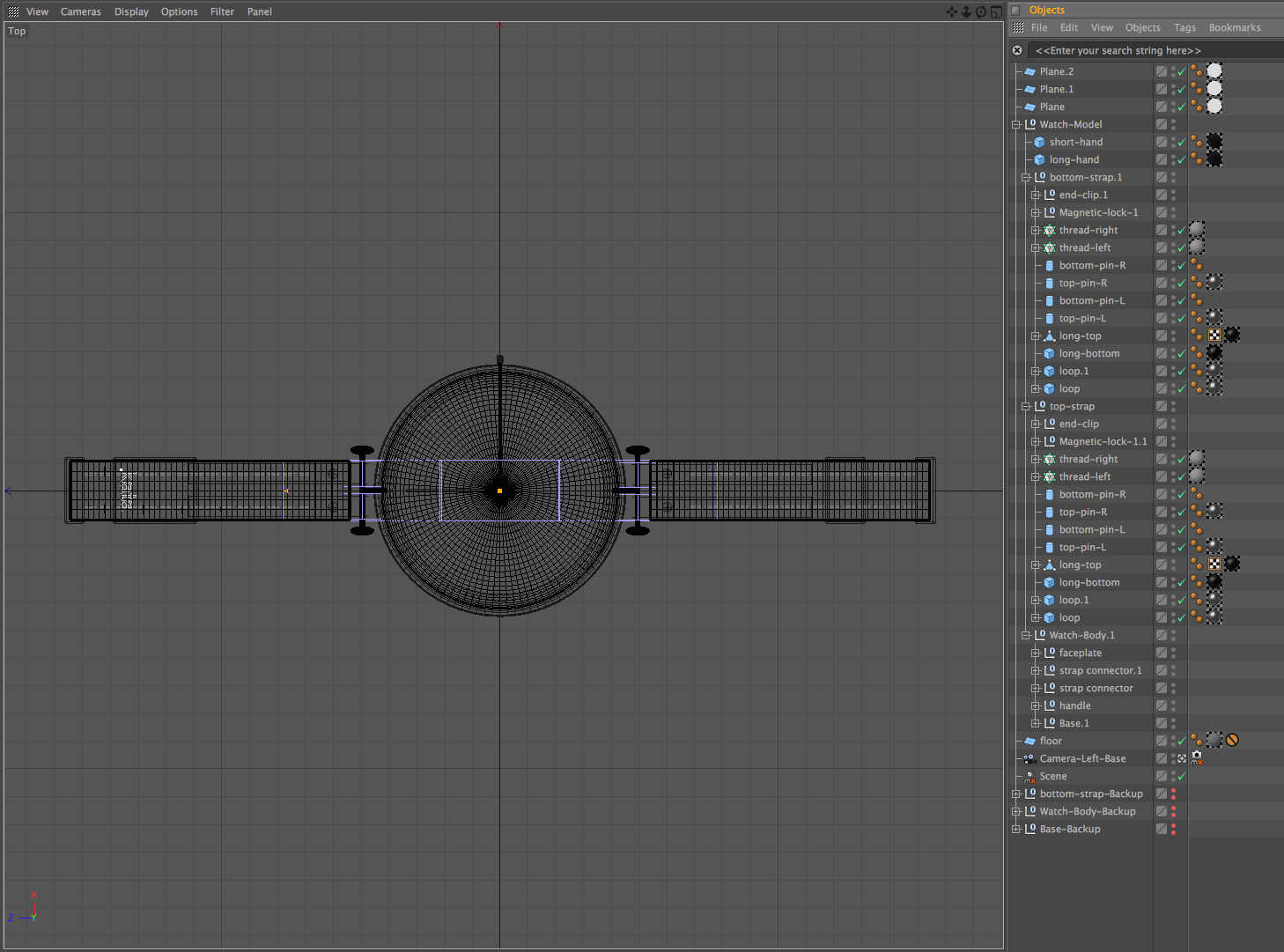Click the Top view label
The width and height of the screenshot is (1284, 952).
coord(16,31)
